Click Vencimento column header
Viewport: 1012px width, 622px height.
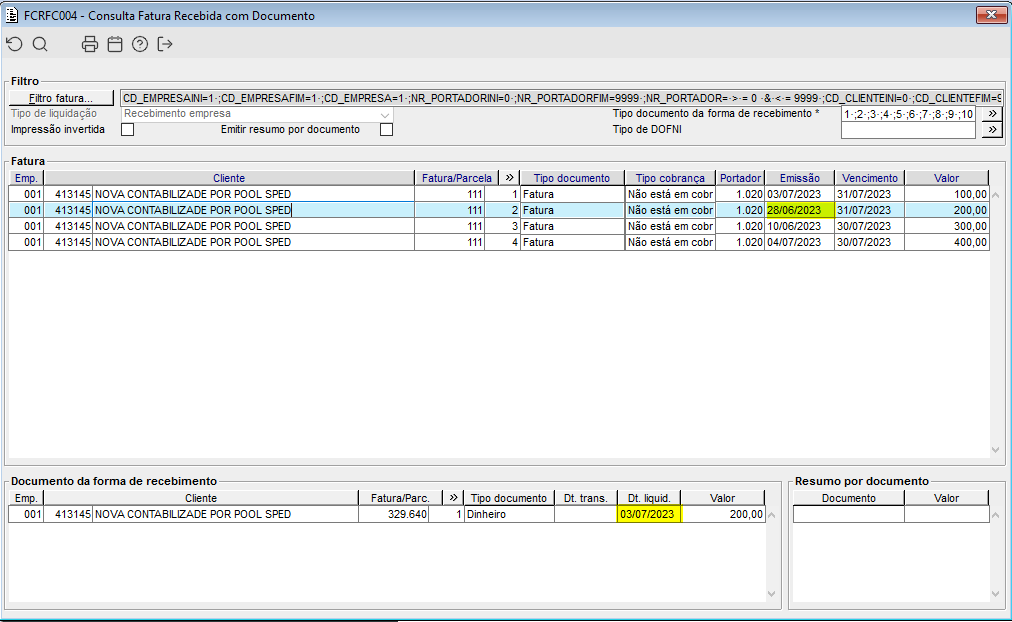point(869,178)
